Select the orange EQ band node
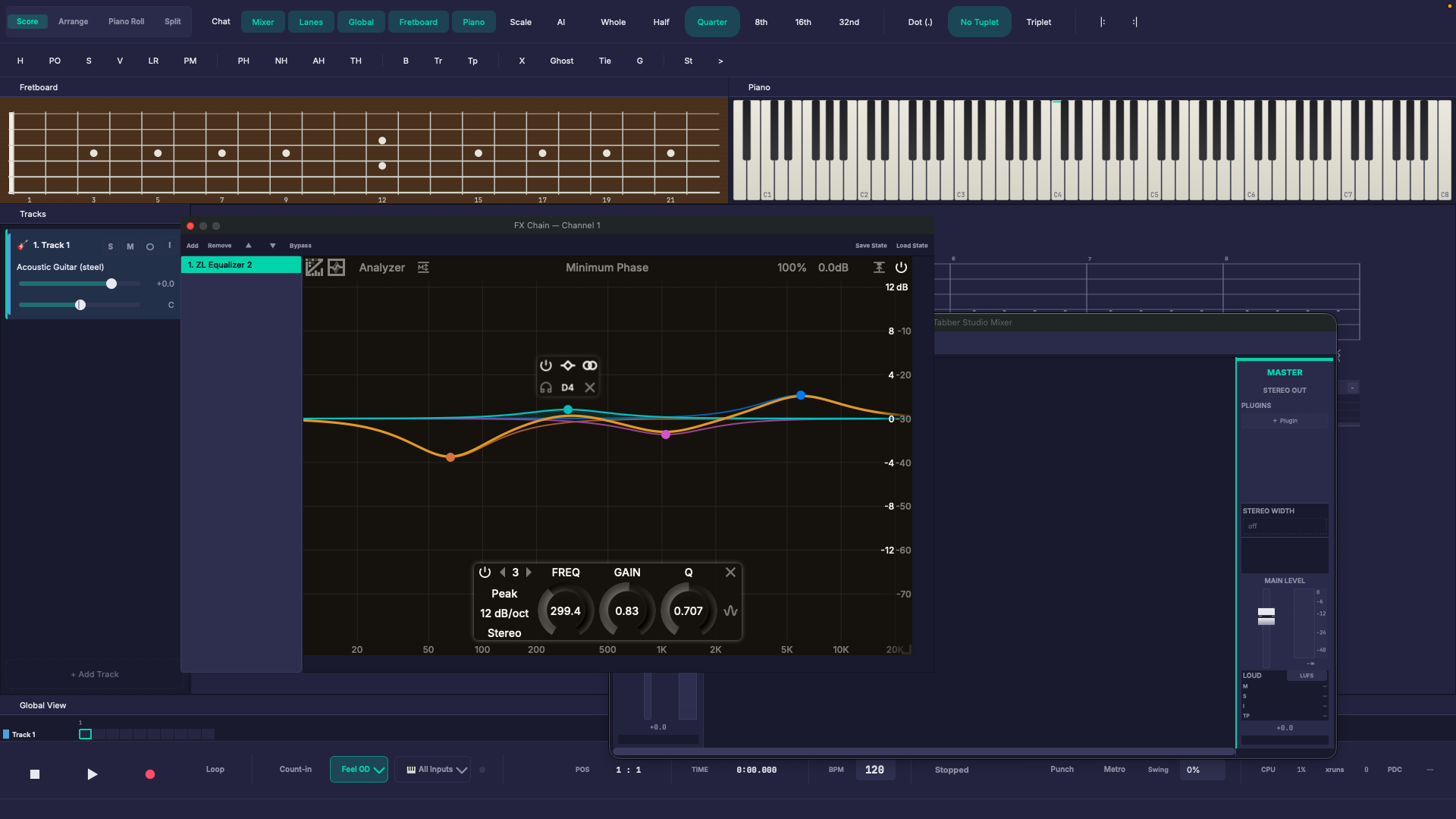1456x819 pixels. pos(450,457)
